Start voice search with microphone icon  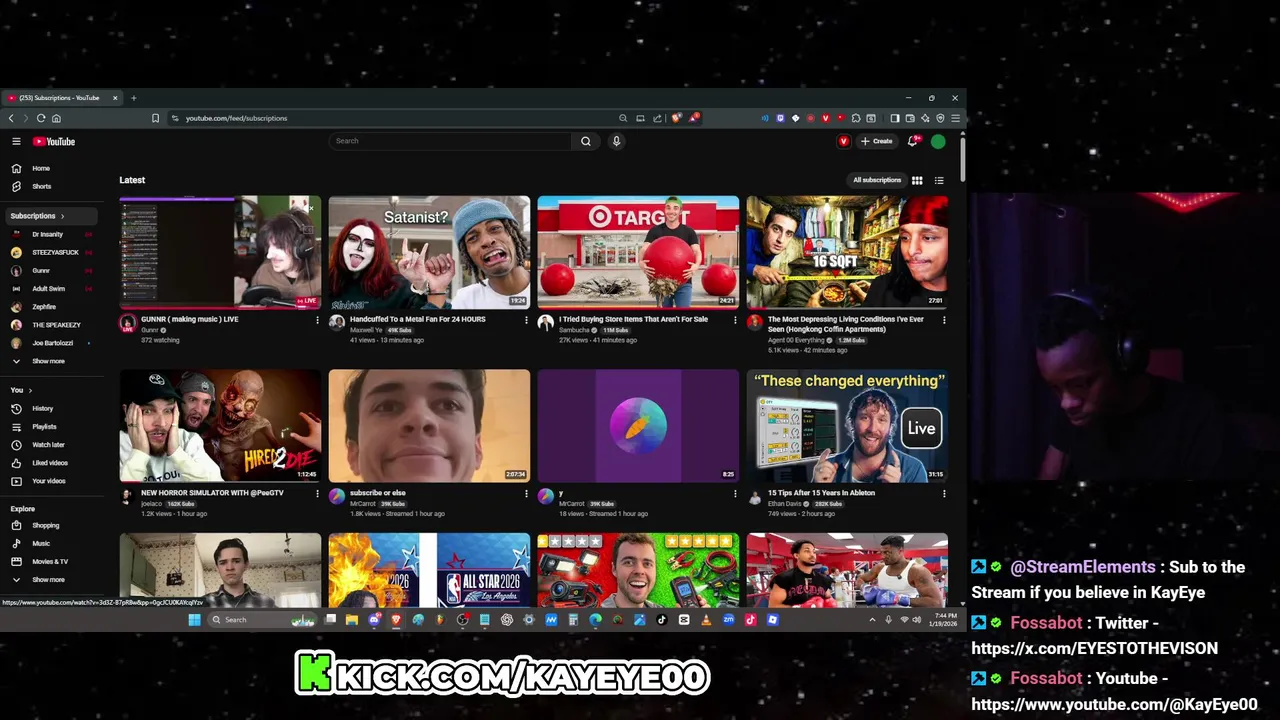616,141
